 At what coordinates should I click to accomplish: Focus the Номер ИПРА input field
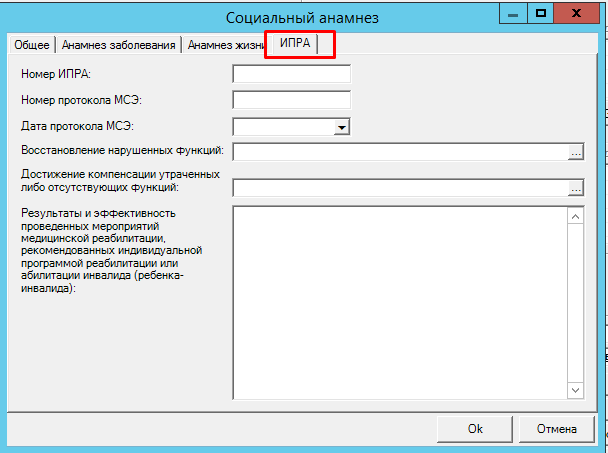coord(291,73)
